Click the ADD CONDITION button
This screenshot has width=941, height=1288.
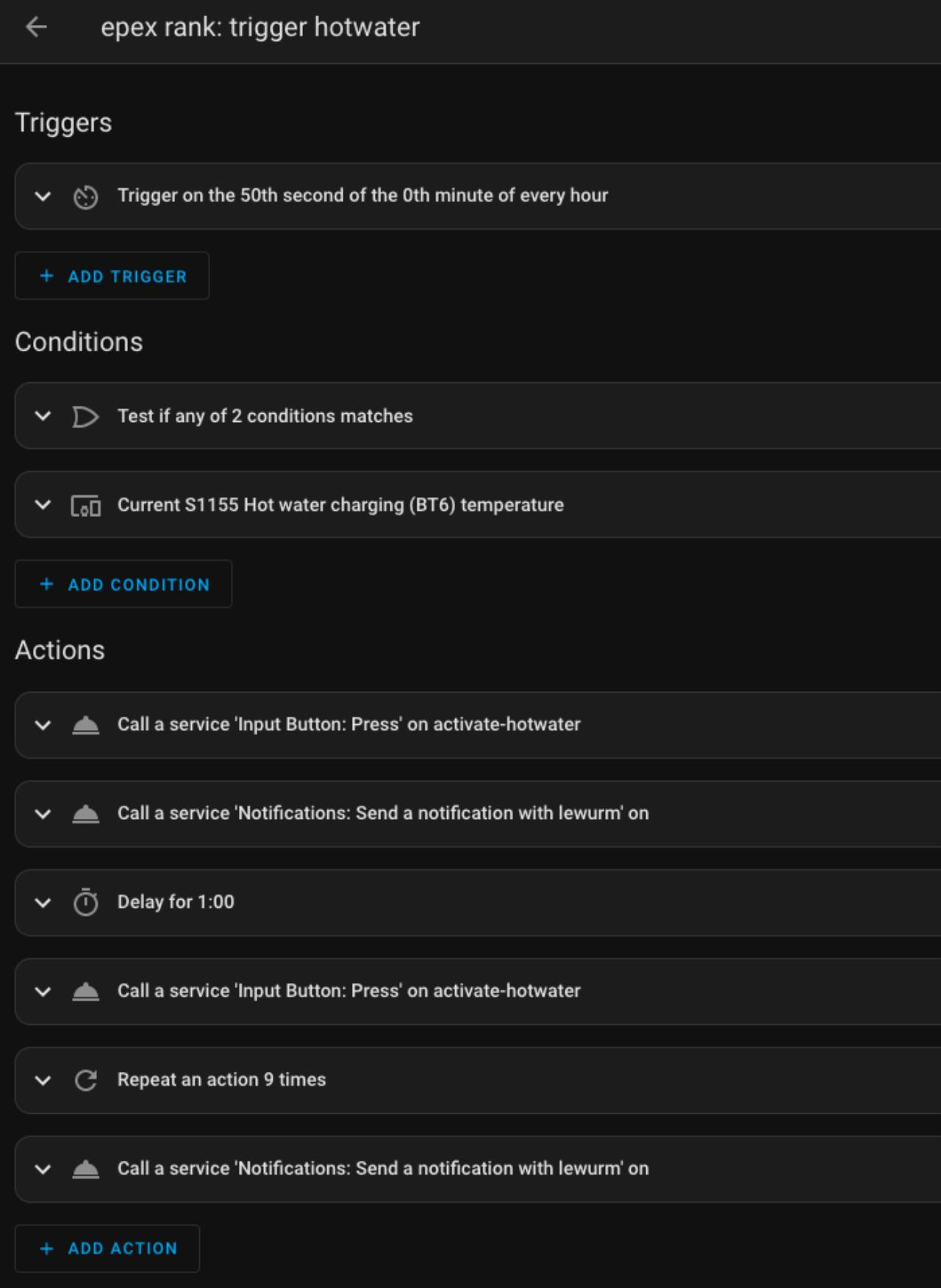point(124,584)
